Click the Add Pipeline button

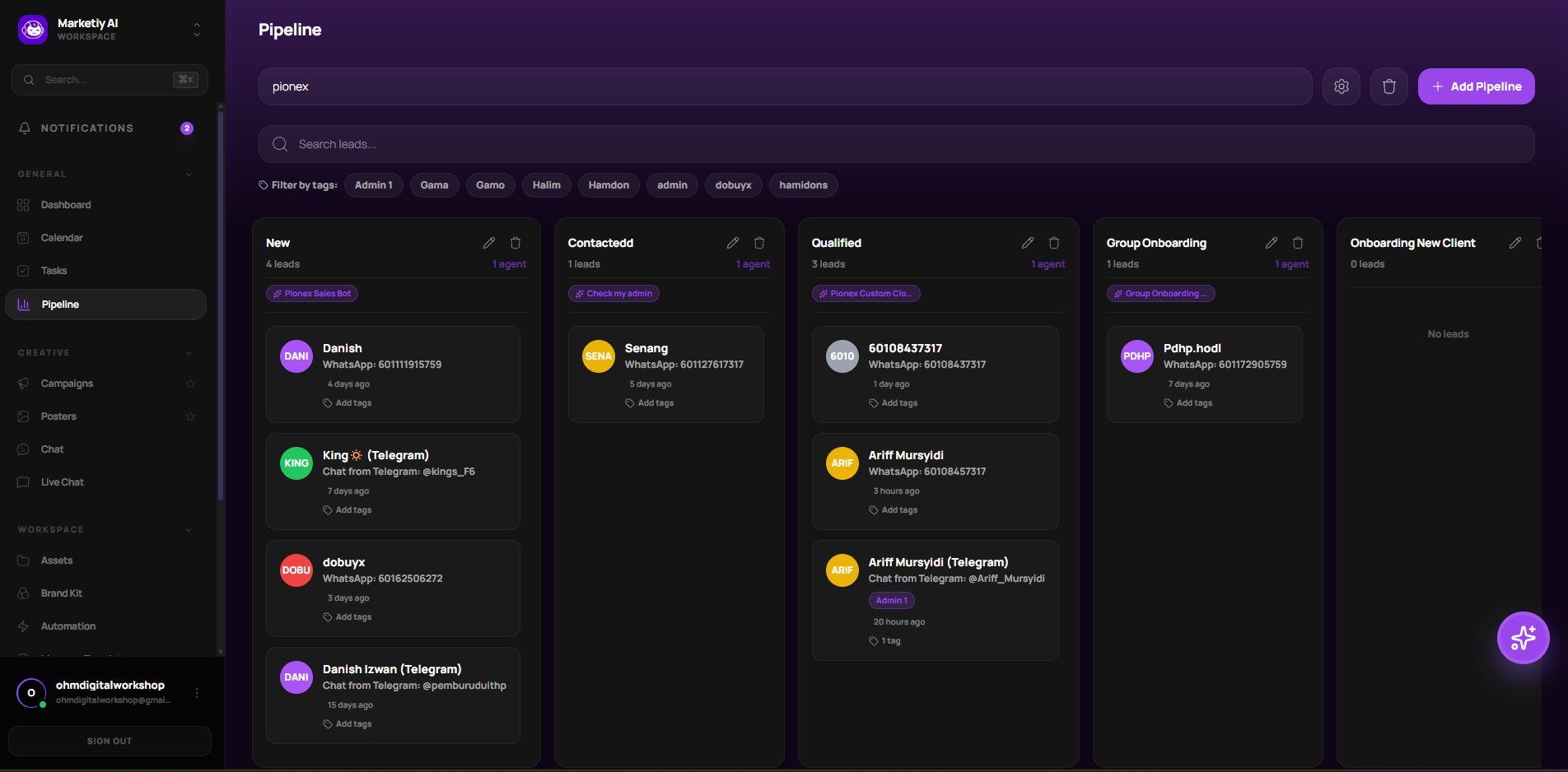1476,86
